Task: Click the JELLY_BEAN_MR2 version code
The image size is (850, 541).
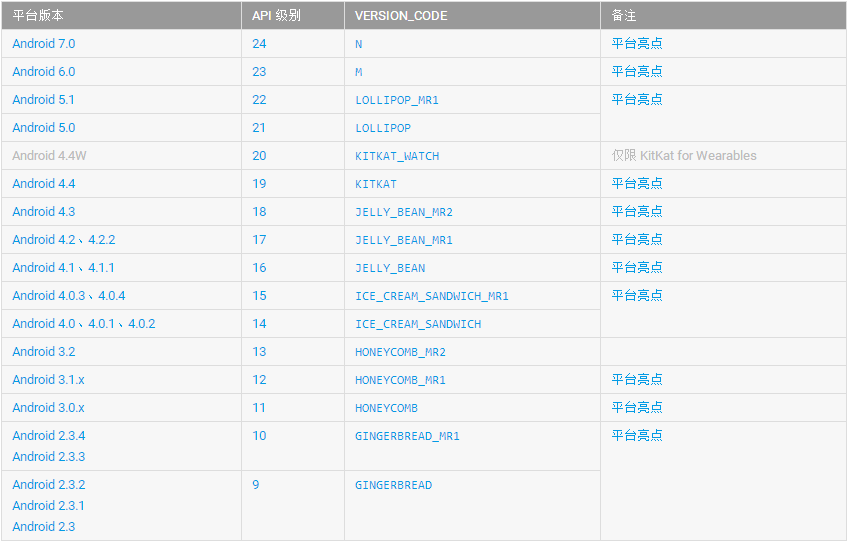Action: [404, 212]
